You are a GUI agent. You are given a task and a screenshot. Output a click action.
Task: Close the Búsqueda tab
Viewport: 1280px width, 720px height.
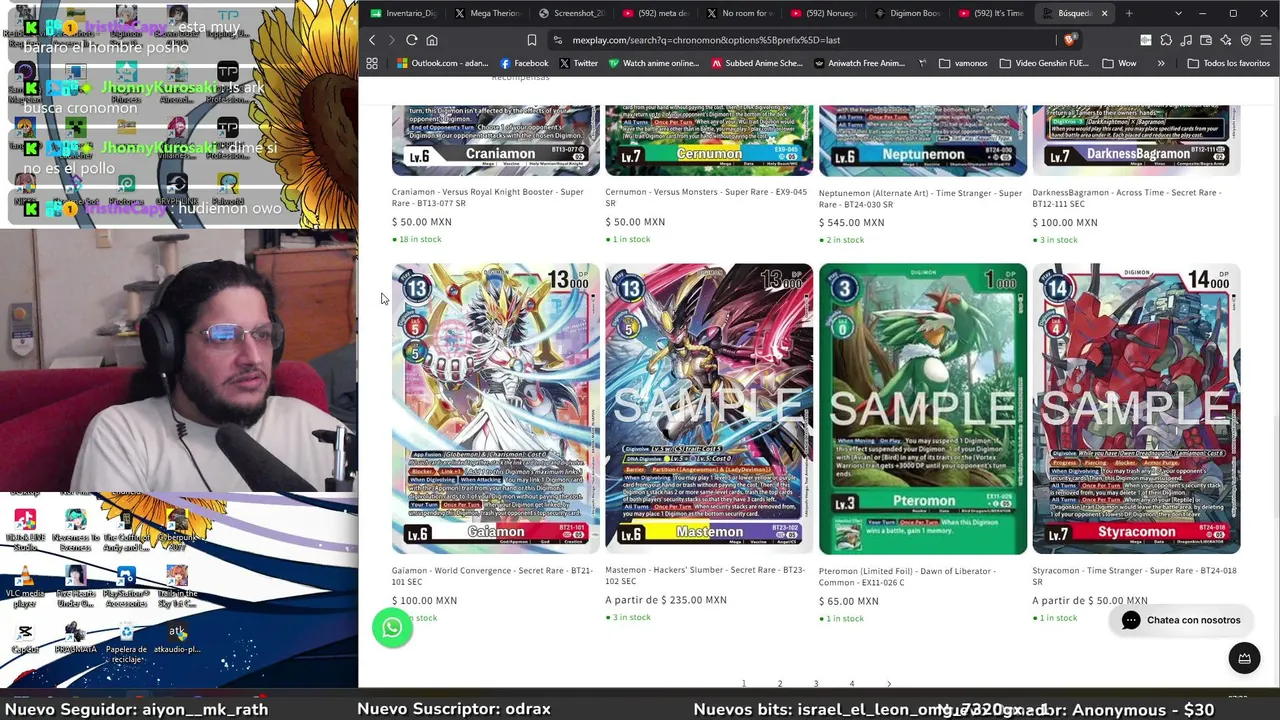[1105, 13]
